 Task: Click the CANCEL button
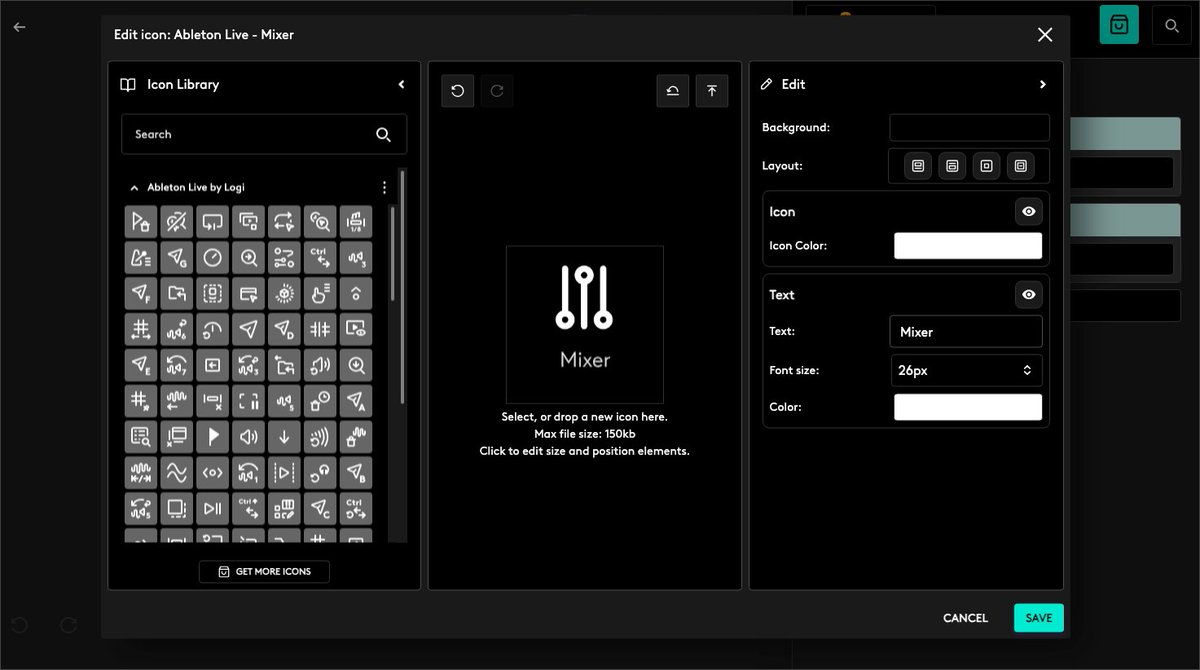click(x=965, y=618)
